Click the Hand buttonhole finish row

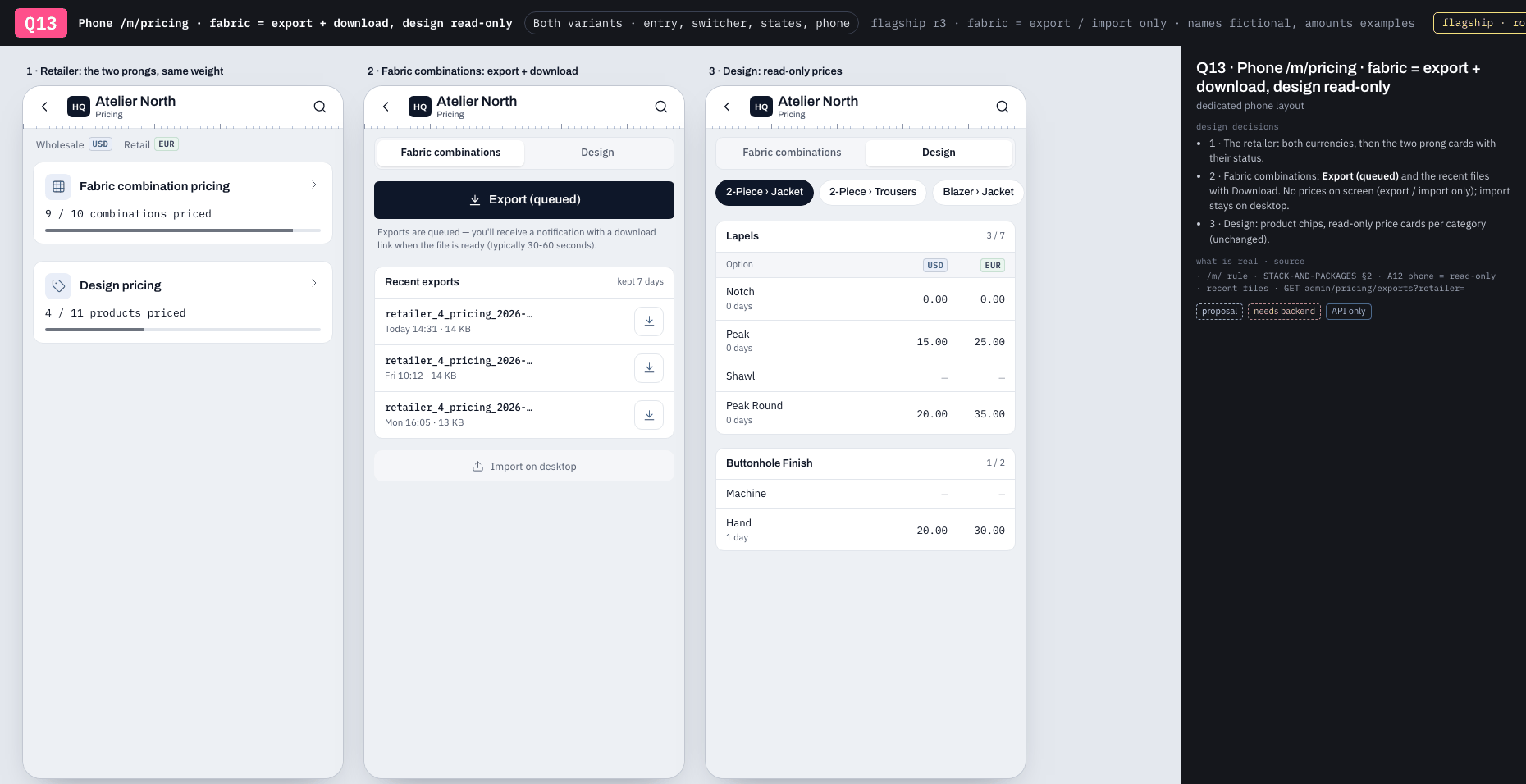point(866,530)
